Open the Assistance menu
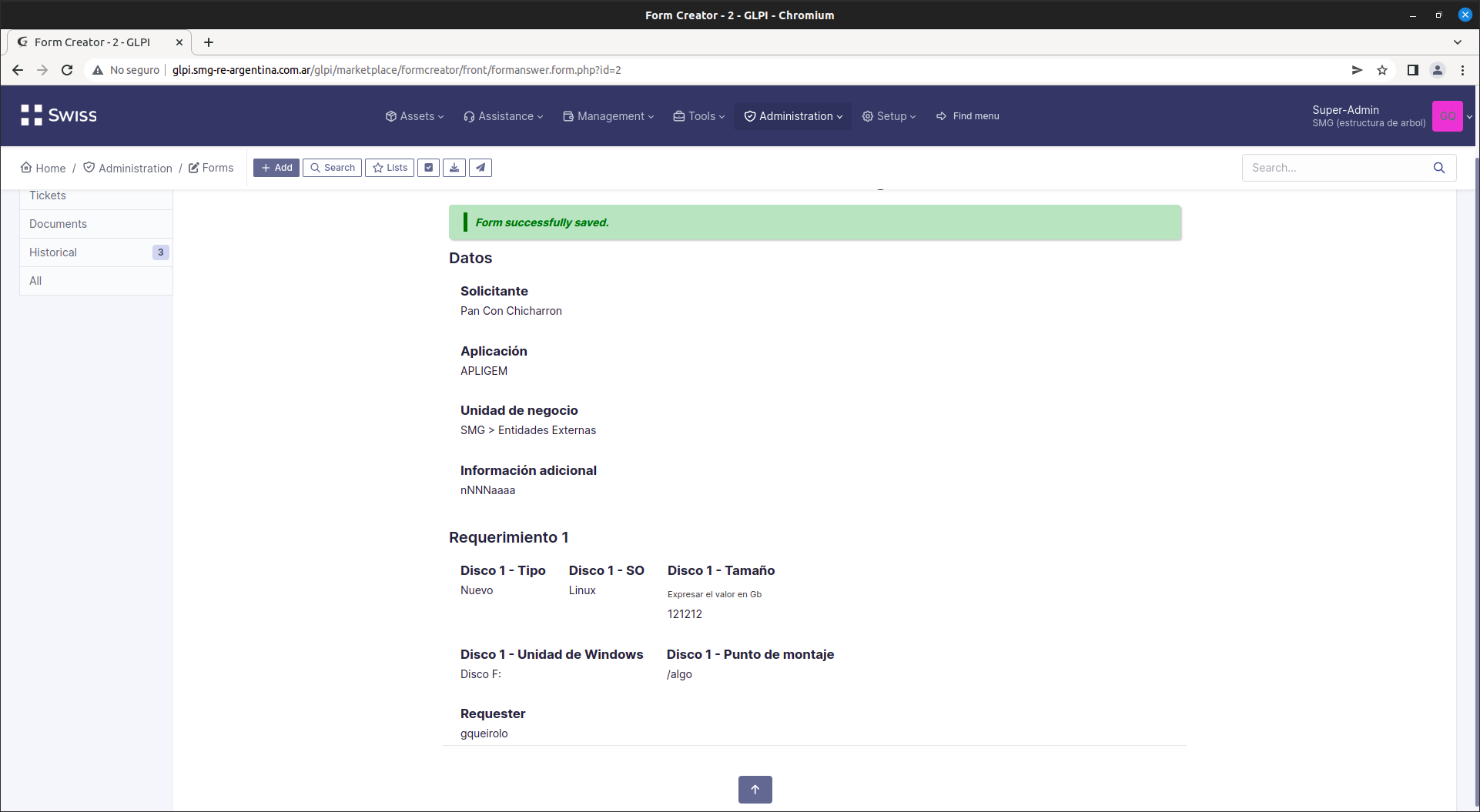 tap(502, 115)
